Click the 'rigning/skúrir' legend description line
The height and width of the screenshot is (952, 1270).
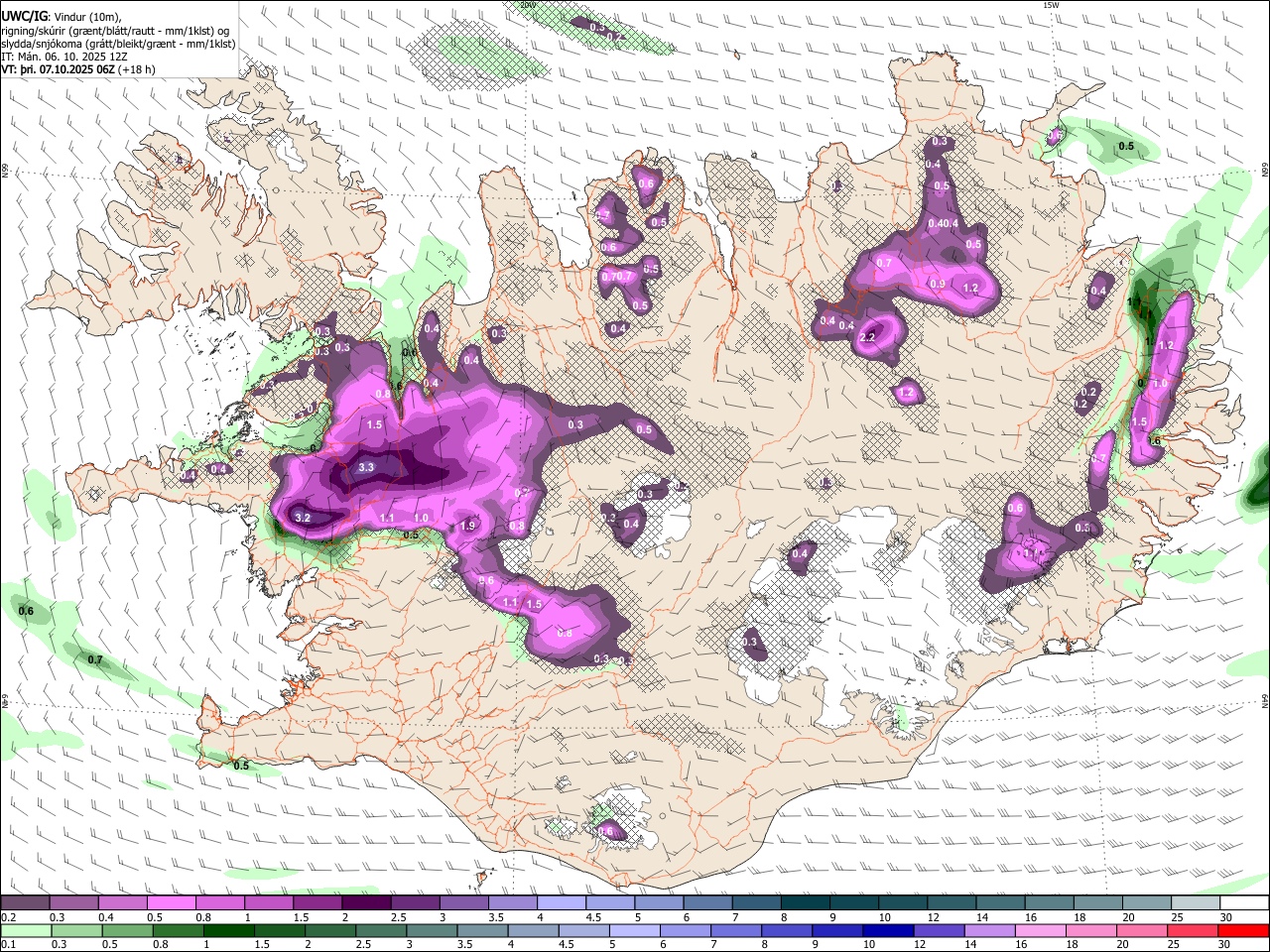point(115,31)
